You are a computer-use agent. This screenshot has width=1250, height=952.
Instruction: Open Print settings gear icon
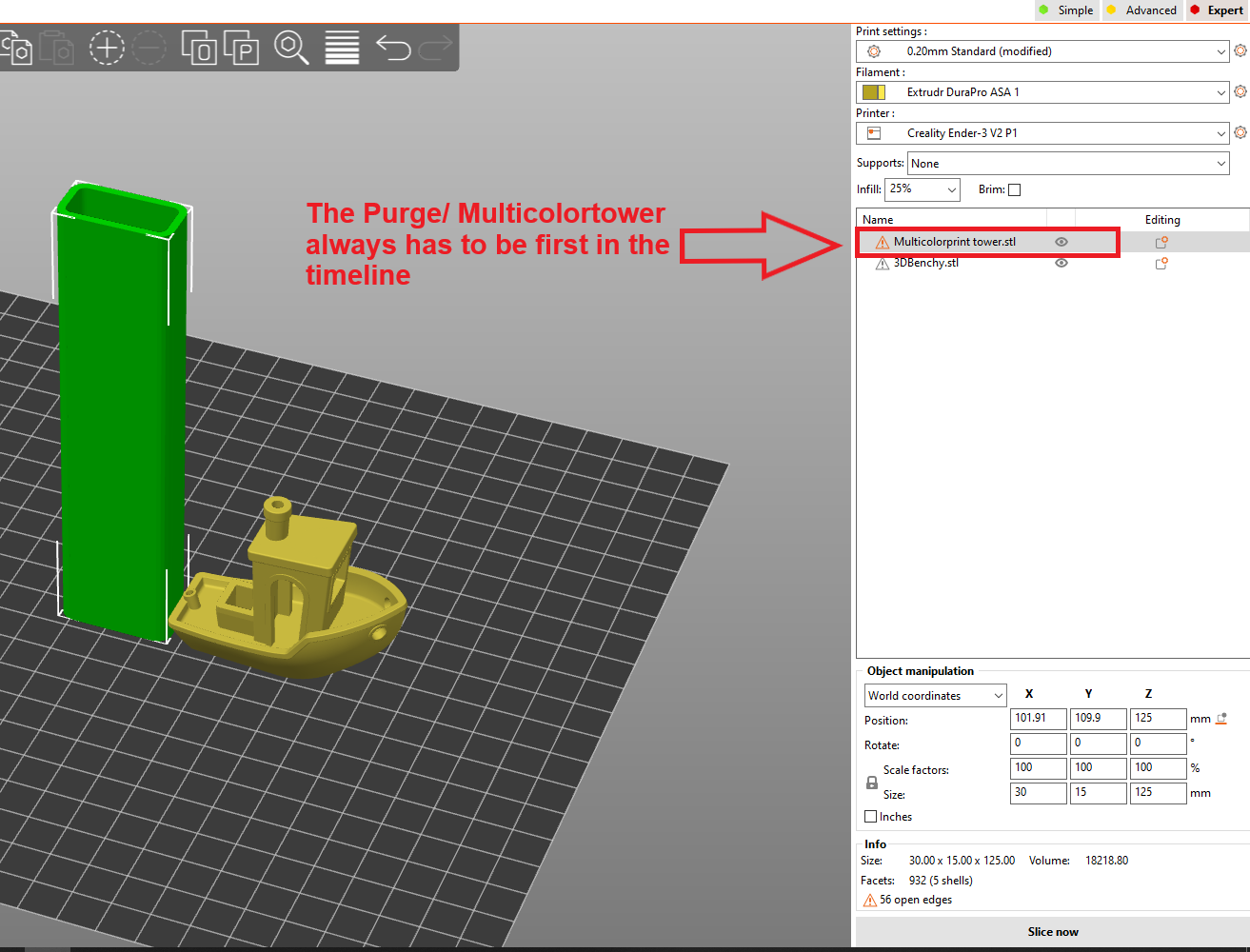(x=1240, y=50)
